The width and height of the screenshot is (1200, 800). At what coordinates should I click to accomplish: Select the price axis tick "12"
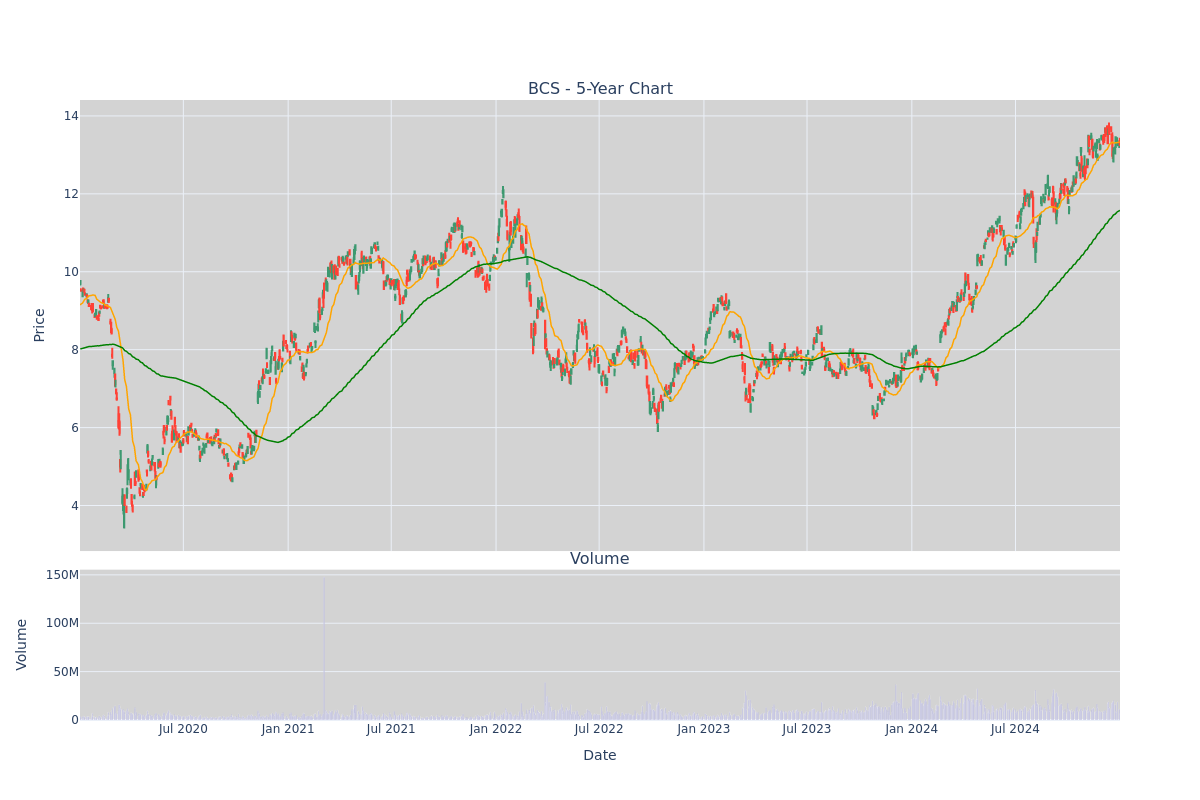point(71,194)
